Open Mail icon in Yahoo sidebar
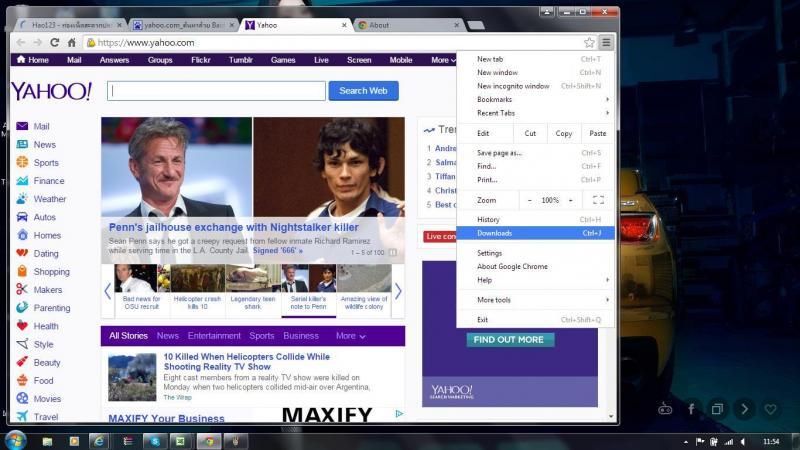Viewport: 800px width, 450px height. point(22,126)
